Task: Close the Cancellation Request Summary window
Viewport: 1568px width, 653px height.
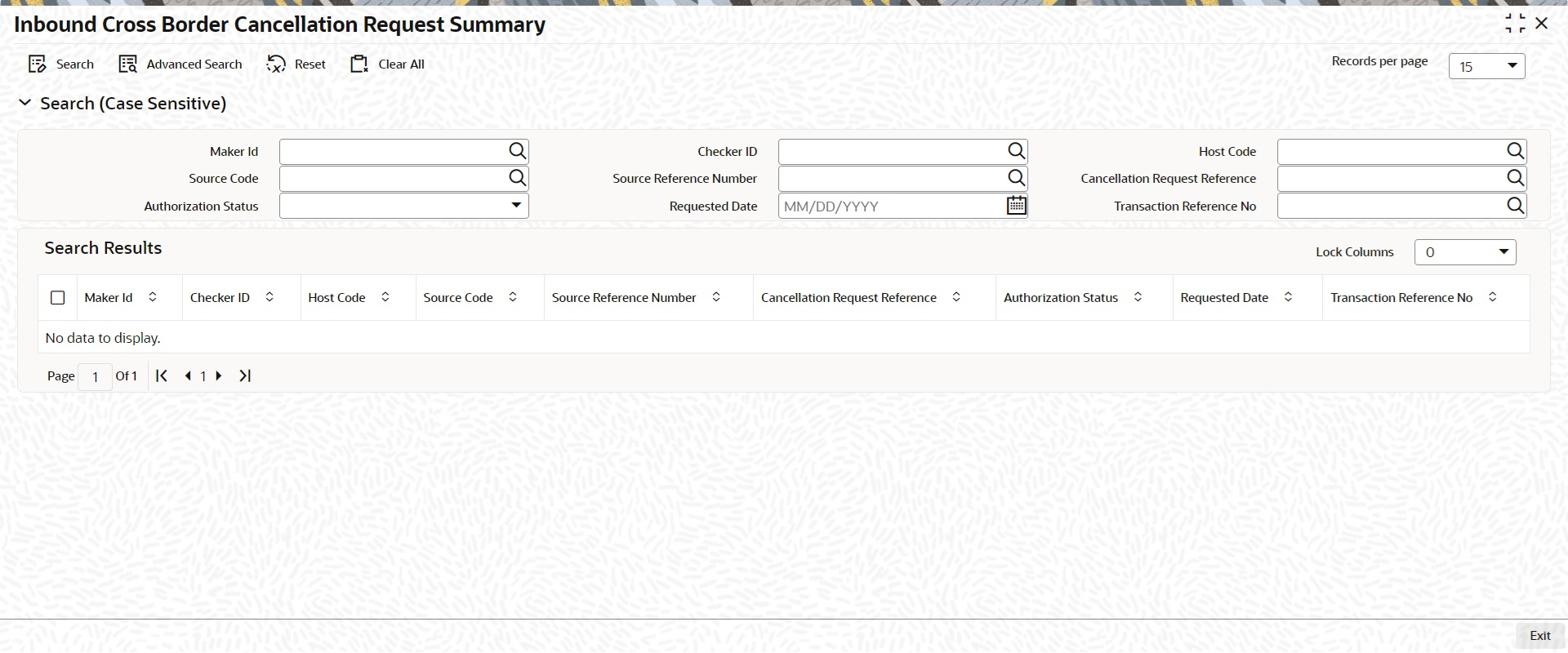Action: point(1542,24)
